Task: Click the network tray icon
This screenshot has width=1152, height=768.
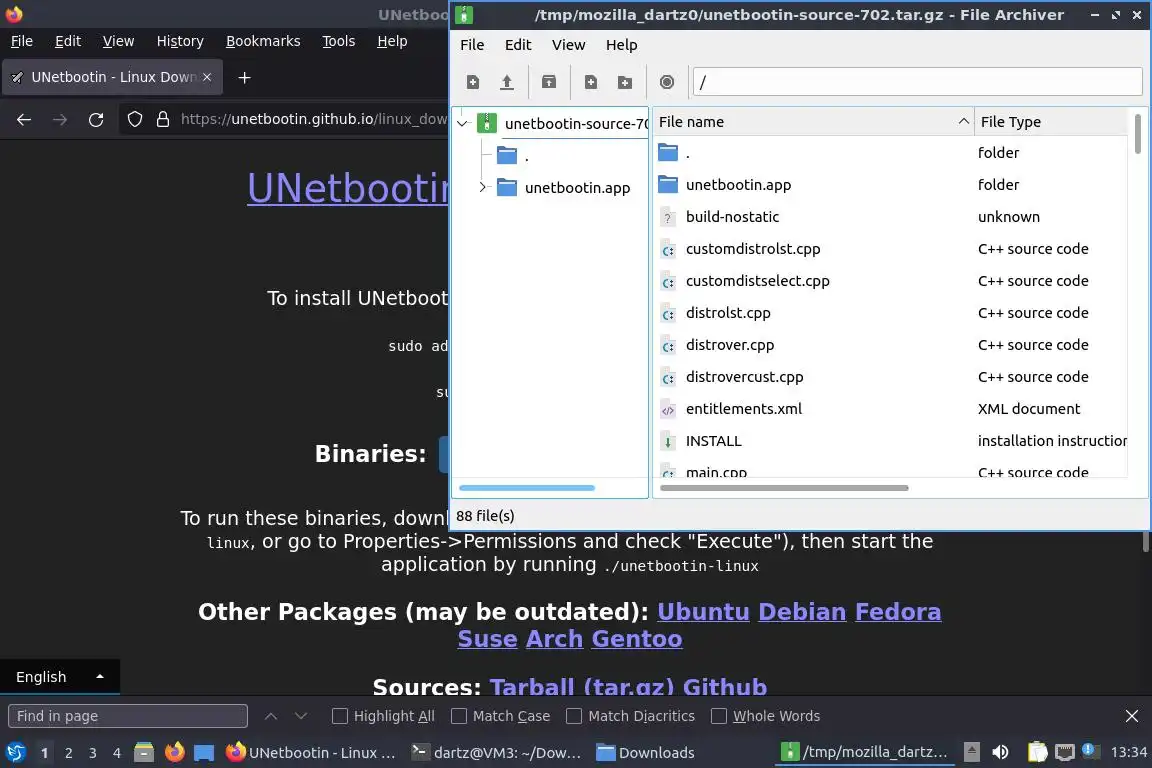Action: 1065,753
